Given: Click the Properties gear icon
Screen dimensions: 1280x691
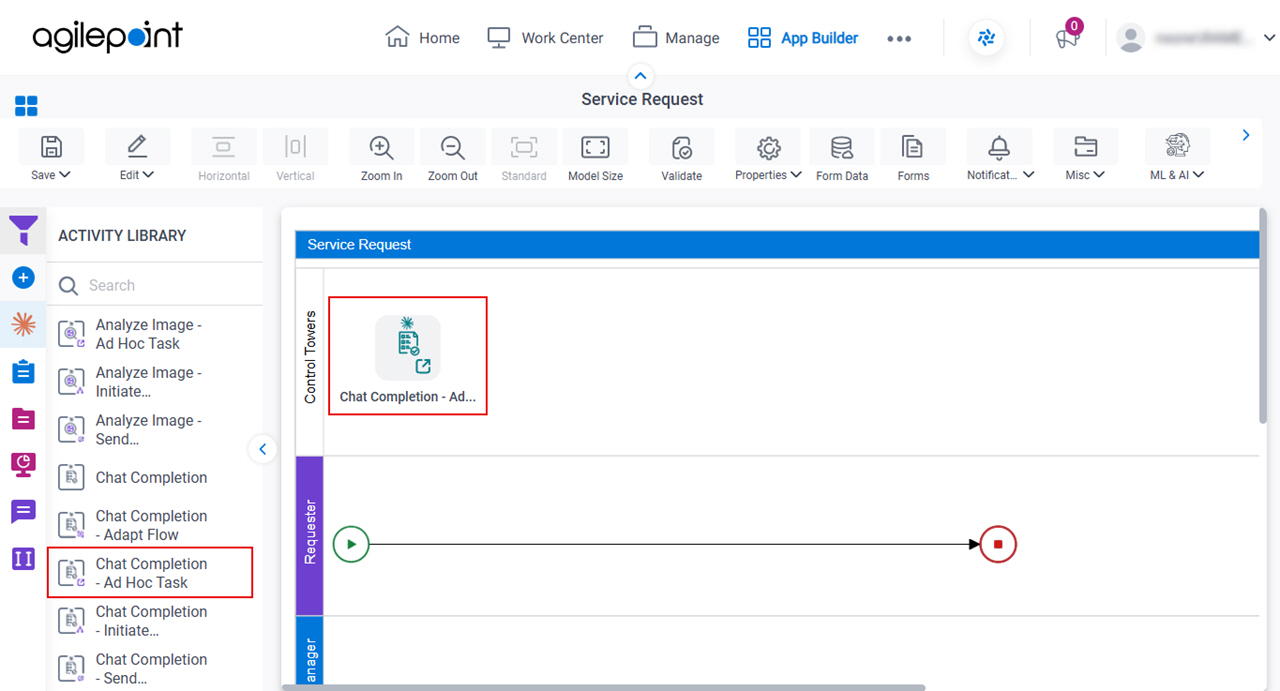Looking at the screenshot, I should pos(768,148).
